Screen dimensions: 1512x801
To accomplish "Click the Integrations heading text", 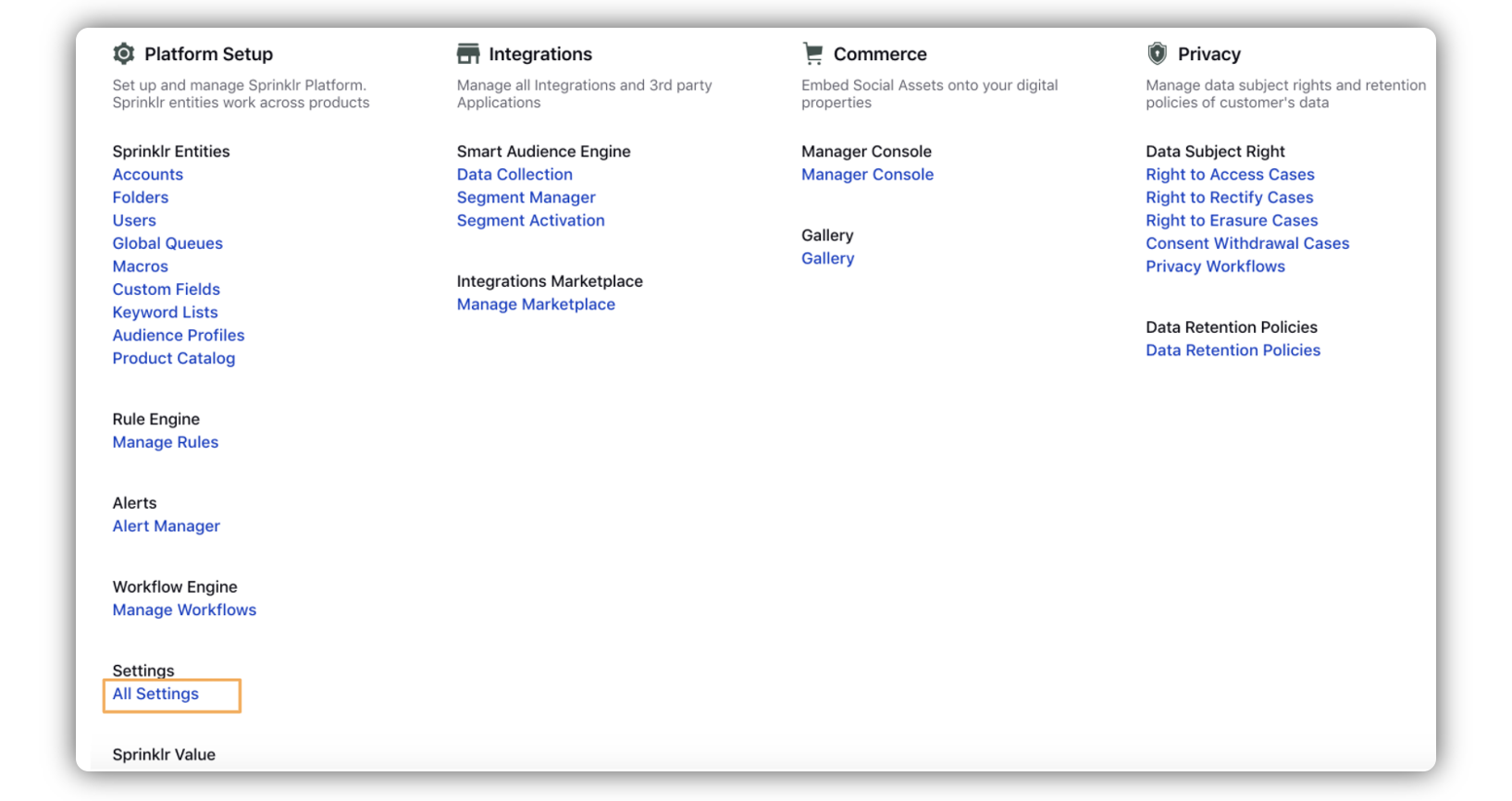I will (540, 55).
